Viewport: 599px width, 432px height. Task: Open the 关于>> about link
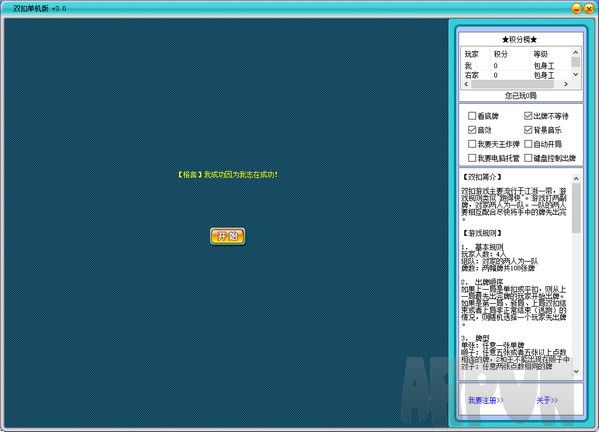pos(547,400)
